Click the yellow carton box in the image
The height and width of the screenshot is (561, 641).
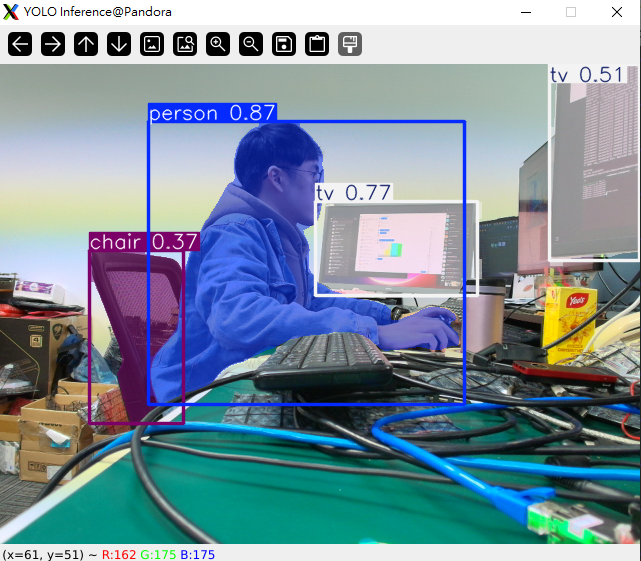click(x=569, y=322)
